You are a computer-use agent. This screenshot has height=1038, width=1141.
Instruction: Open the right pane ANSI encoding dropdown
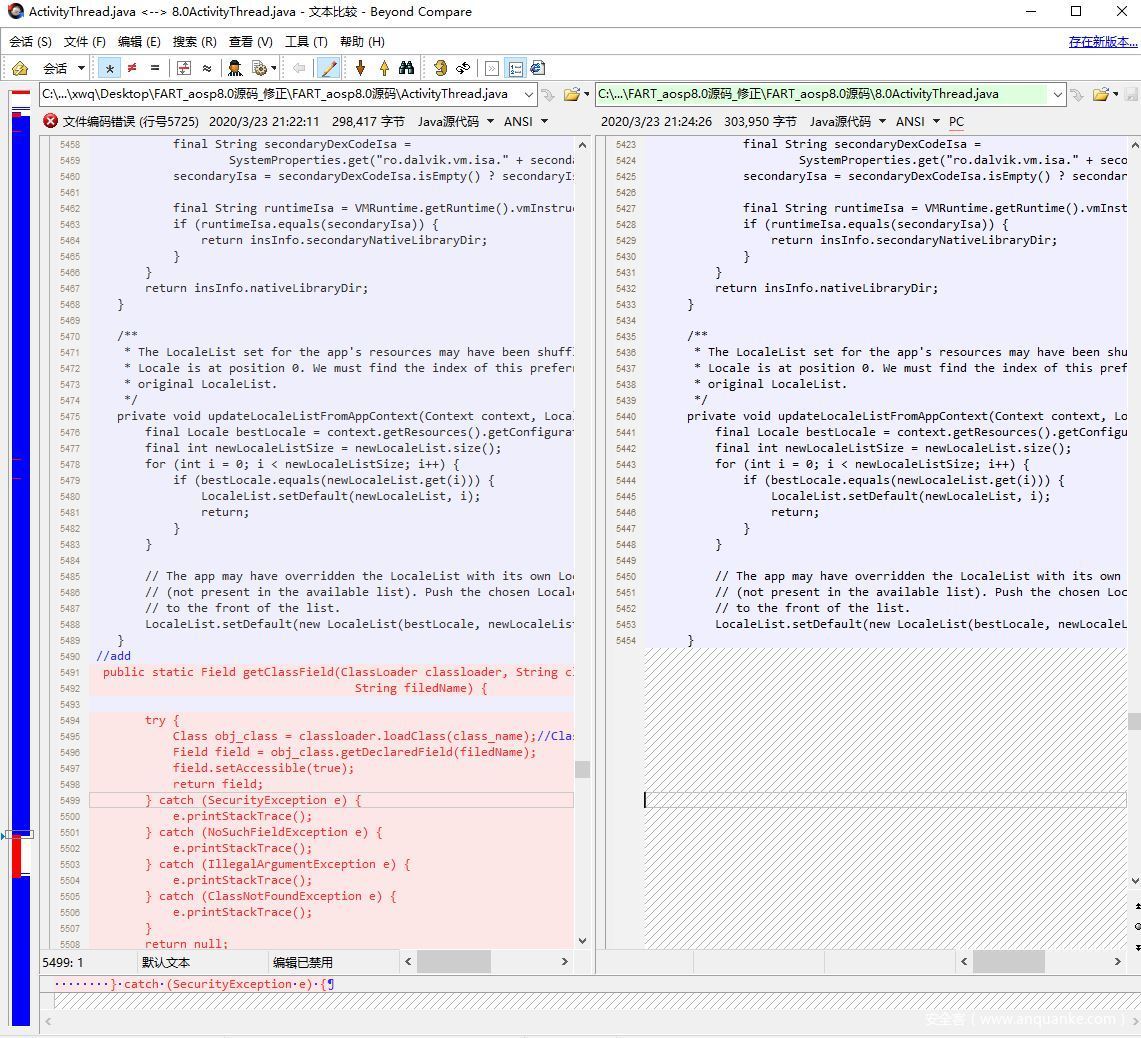tap(916, 121)
